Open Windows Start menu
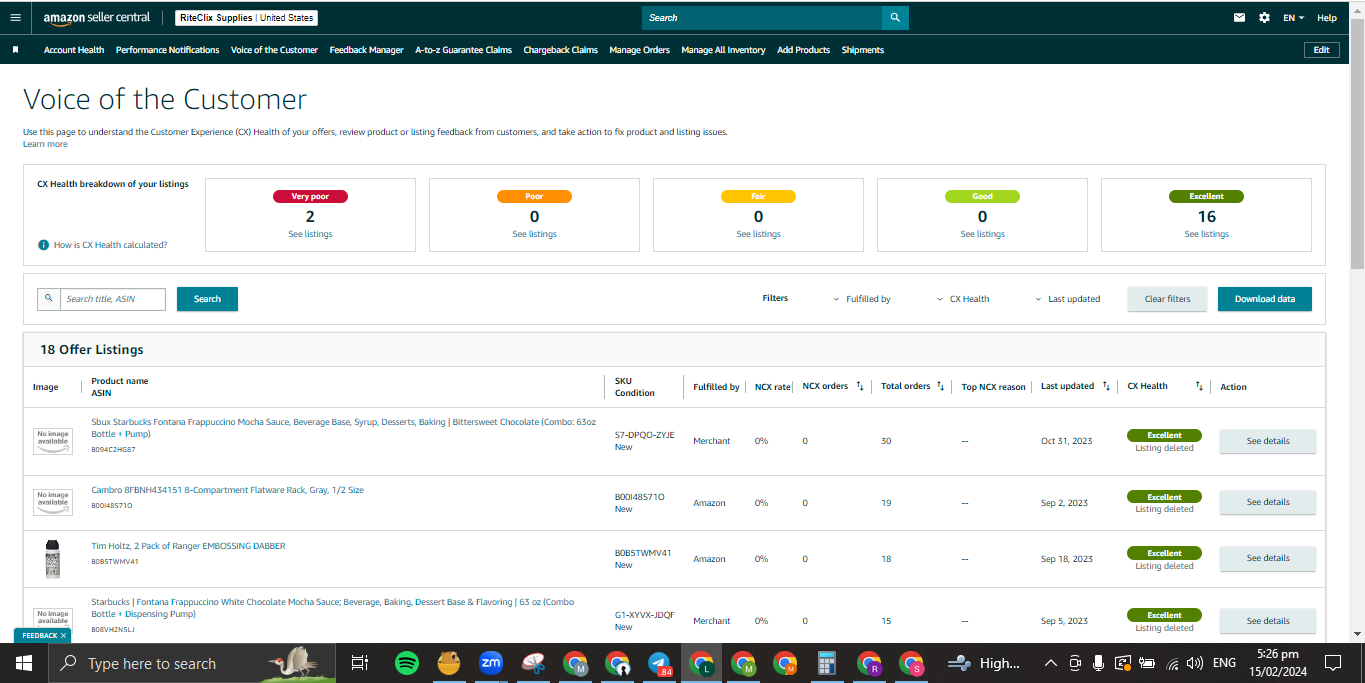The width and height of the screenshot is (1365, 683). click(24, 663)
